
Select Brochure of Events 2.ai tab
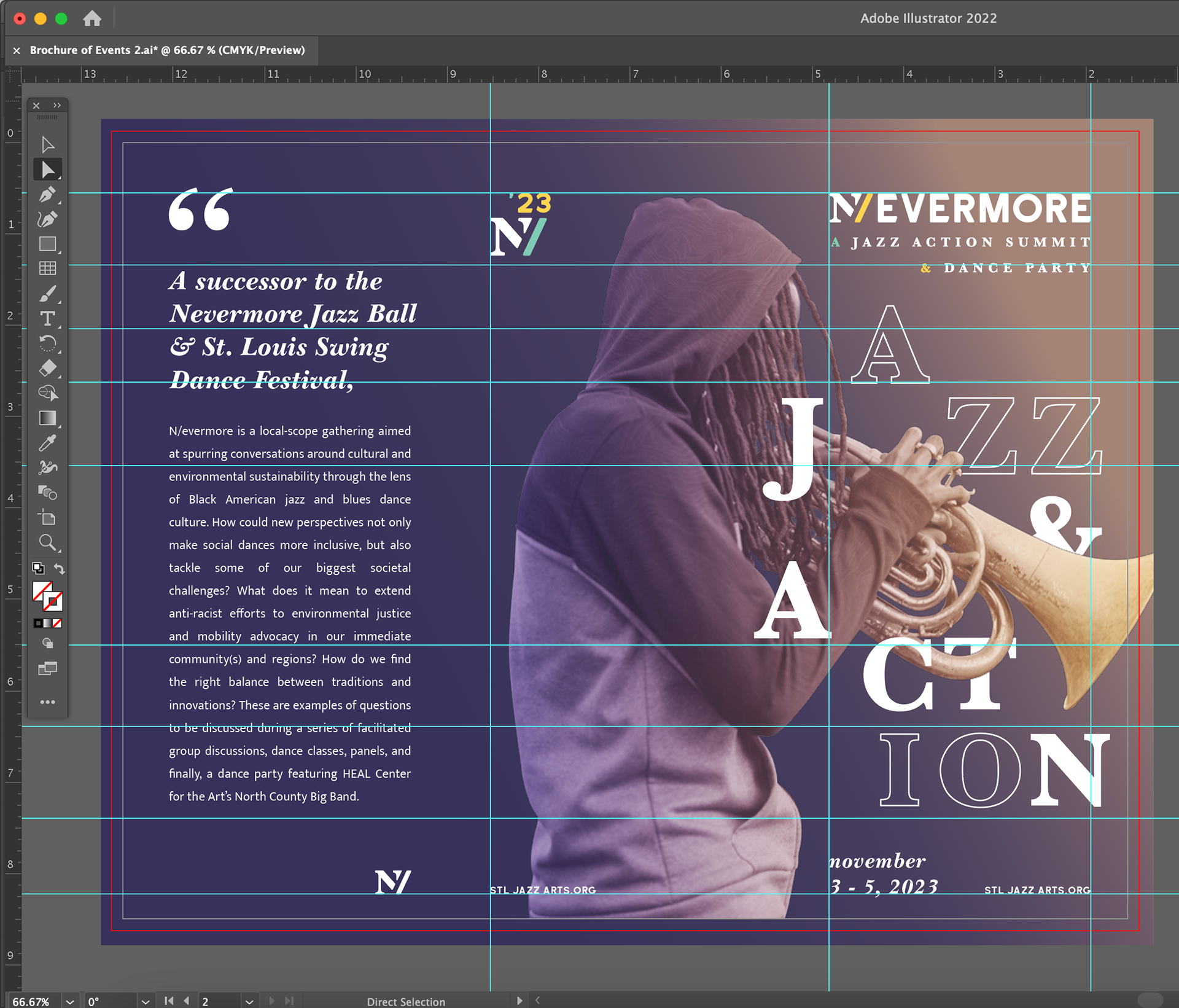pos(167,50)
